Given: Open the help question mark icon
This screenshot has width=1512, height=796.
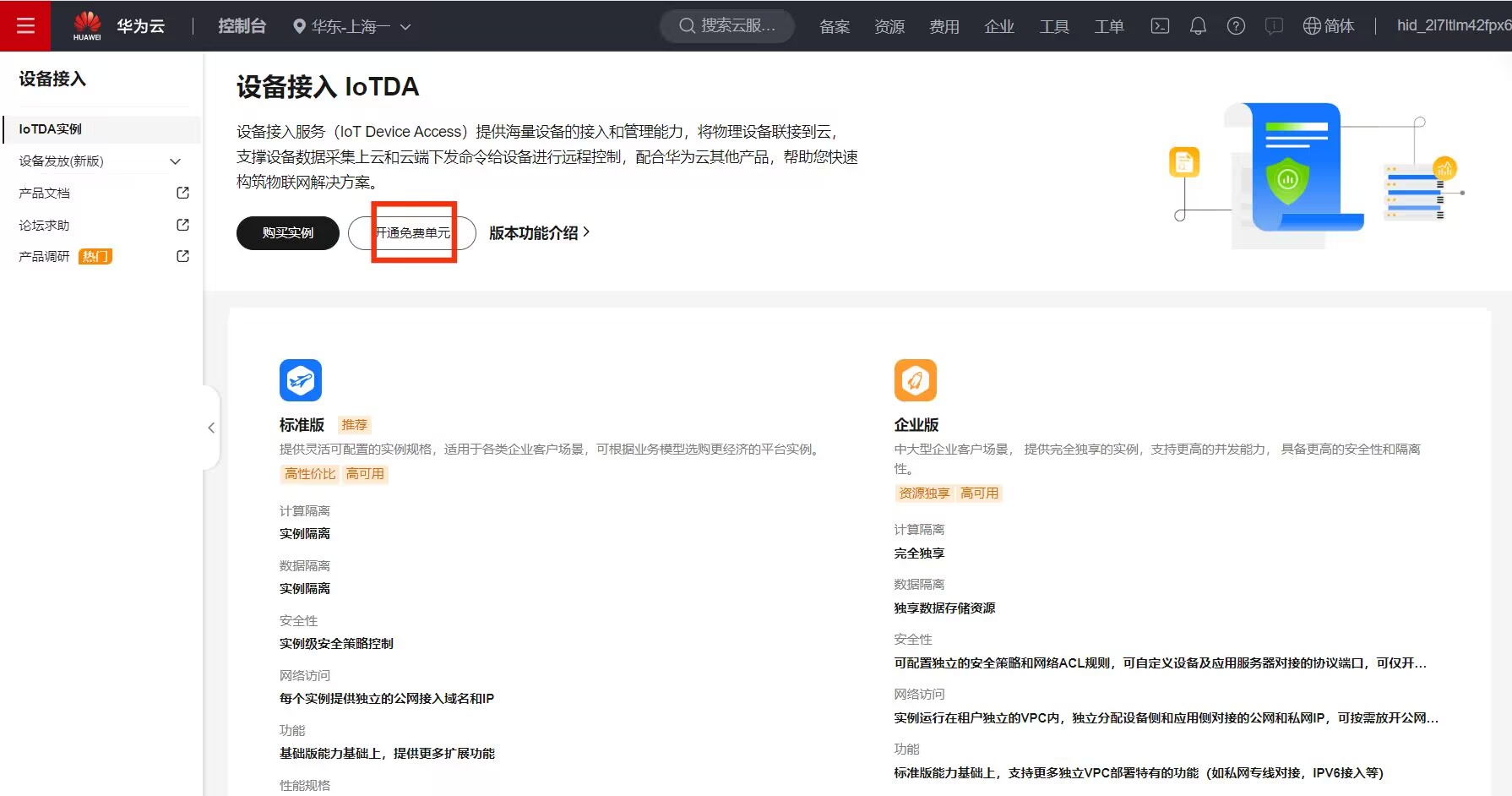Looking at the screenshot, I should 1236,26.
